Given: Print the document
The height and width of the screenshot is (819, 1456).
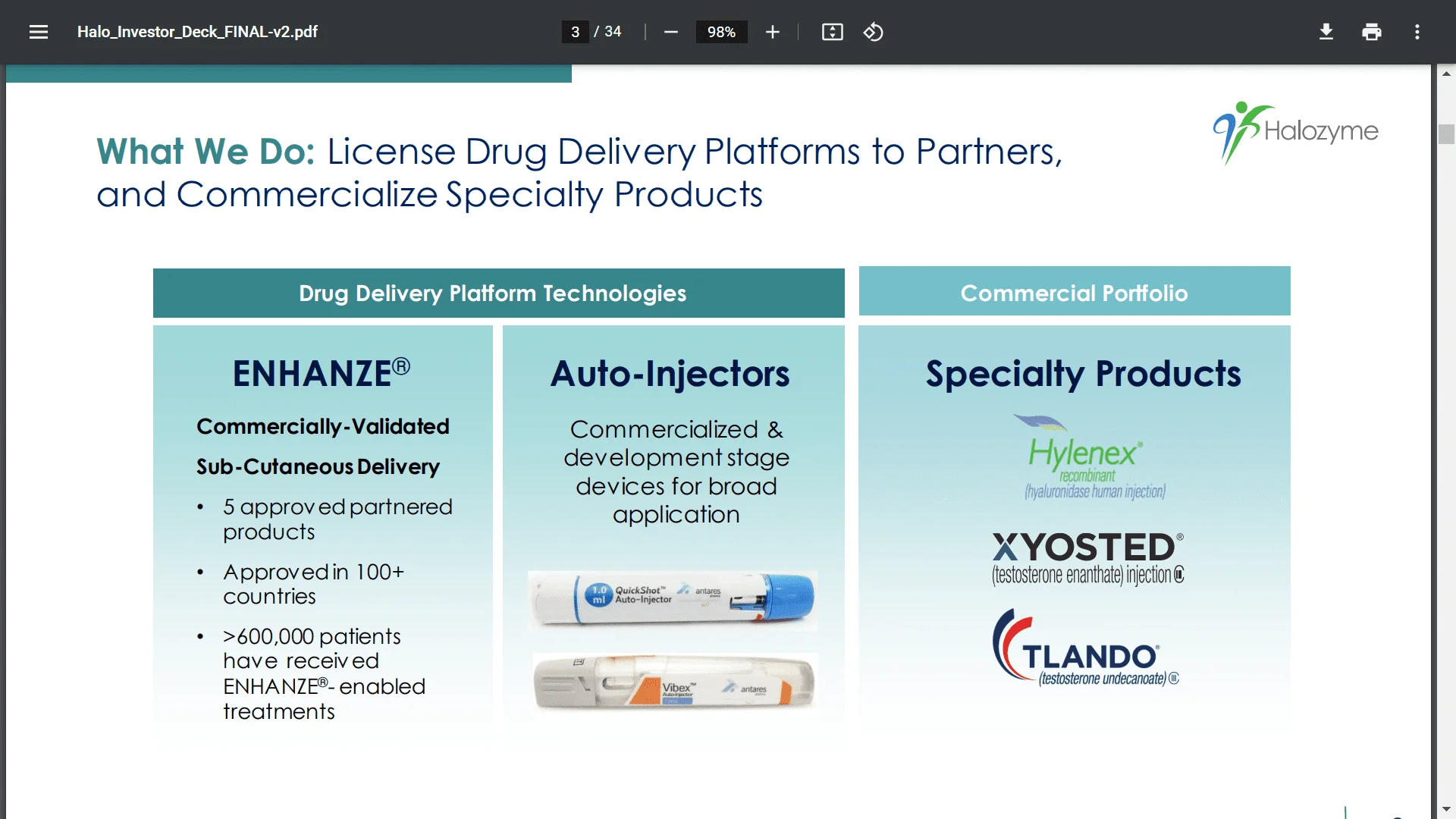Looking at the screenshot, I should (1371, 32).
